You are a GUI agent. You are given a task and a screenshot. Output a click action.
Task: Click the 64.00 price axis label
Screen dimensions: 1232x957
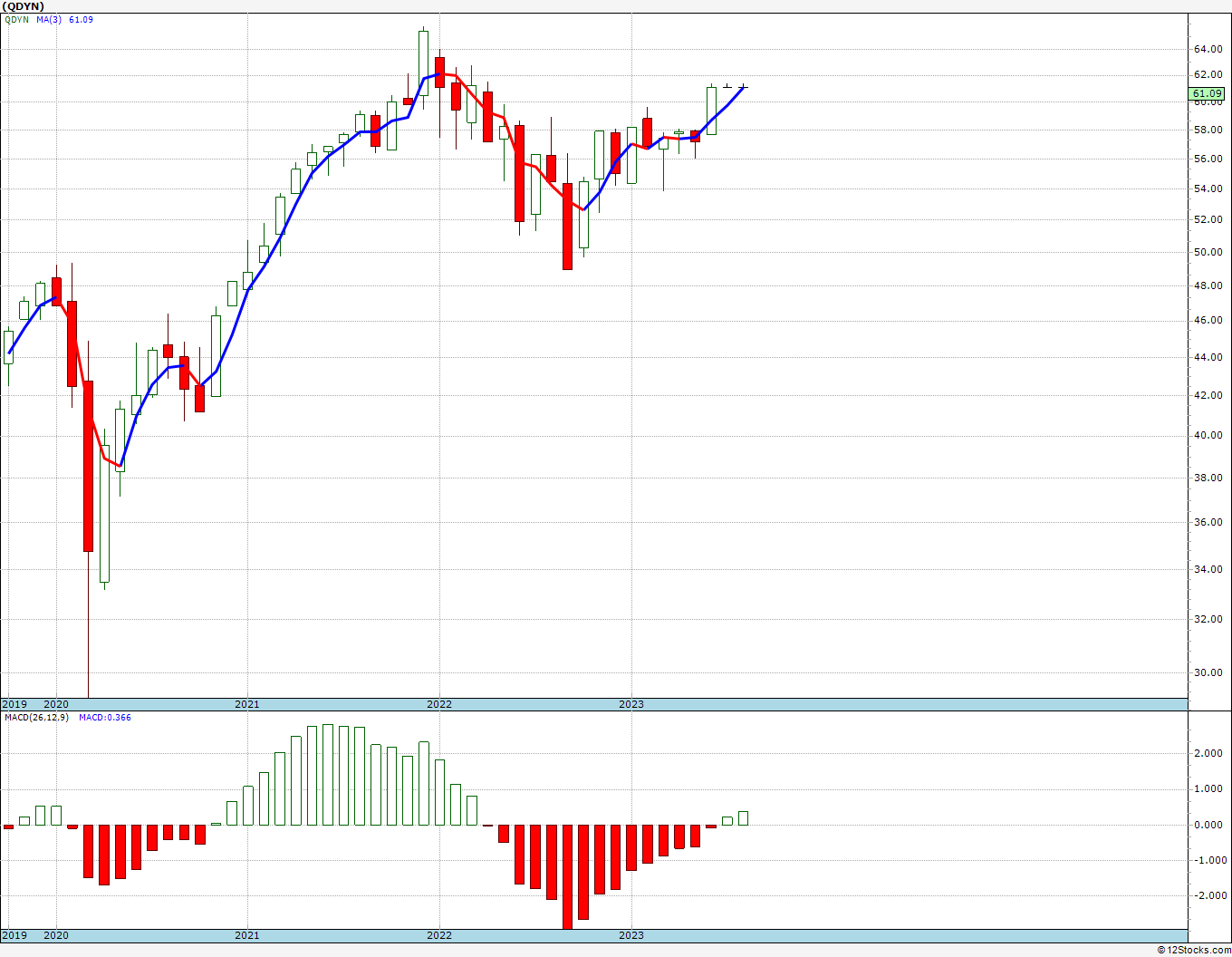(x=1208, y=49)
